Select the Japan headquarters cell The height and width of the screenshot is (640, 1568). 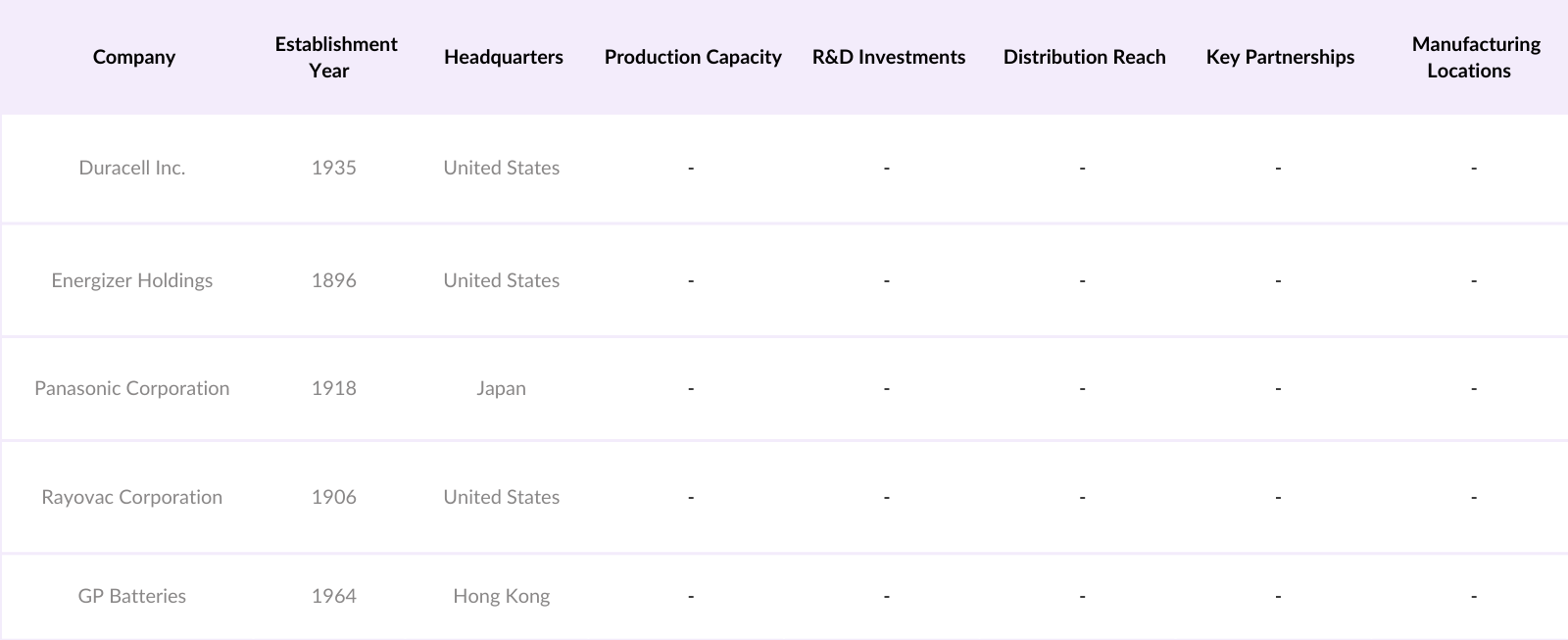pyautogui.click(x=501, y=388)
